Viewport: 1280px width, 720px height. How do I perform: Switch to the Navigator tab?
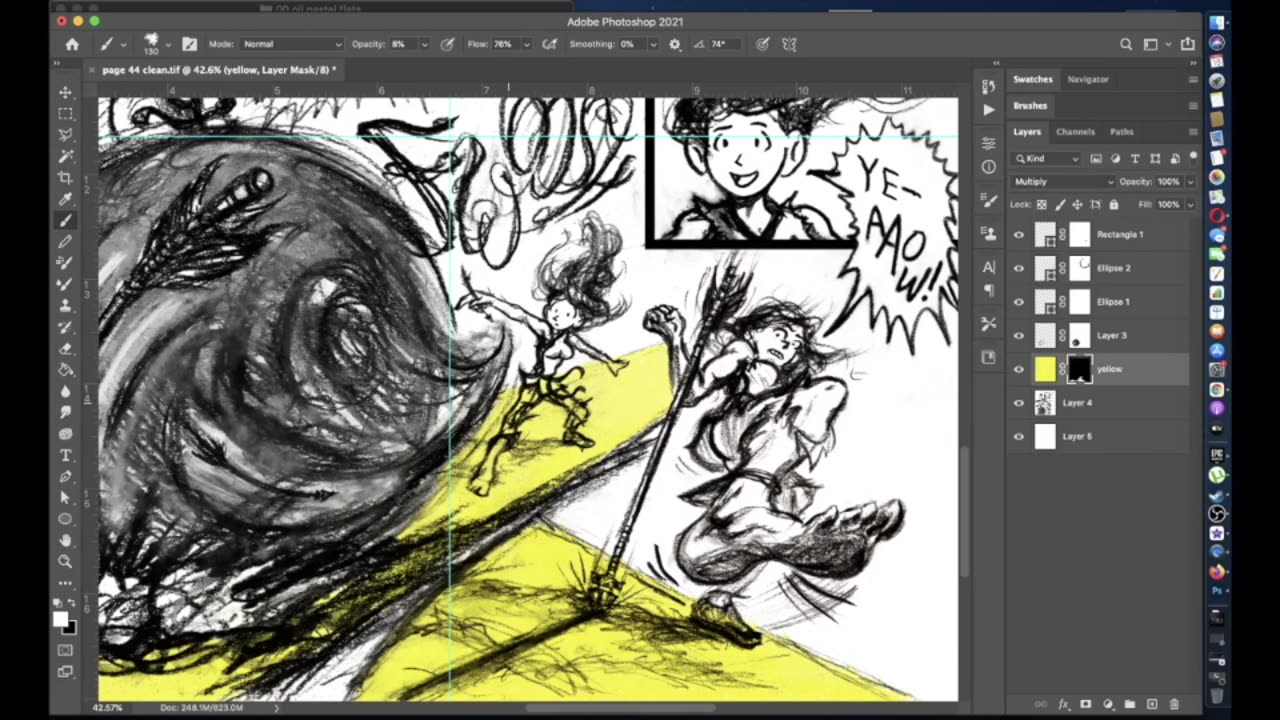coord(1088,79)
